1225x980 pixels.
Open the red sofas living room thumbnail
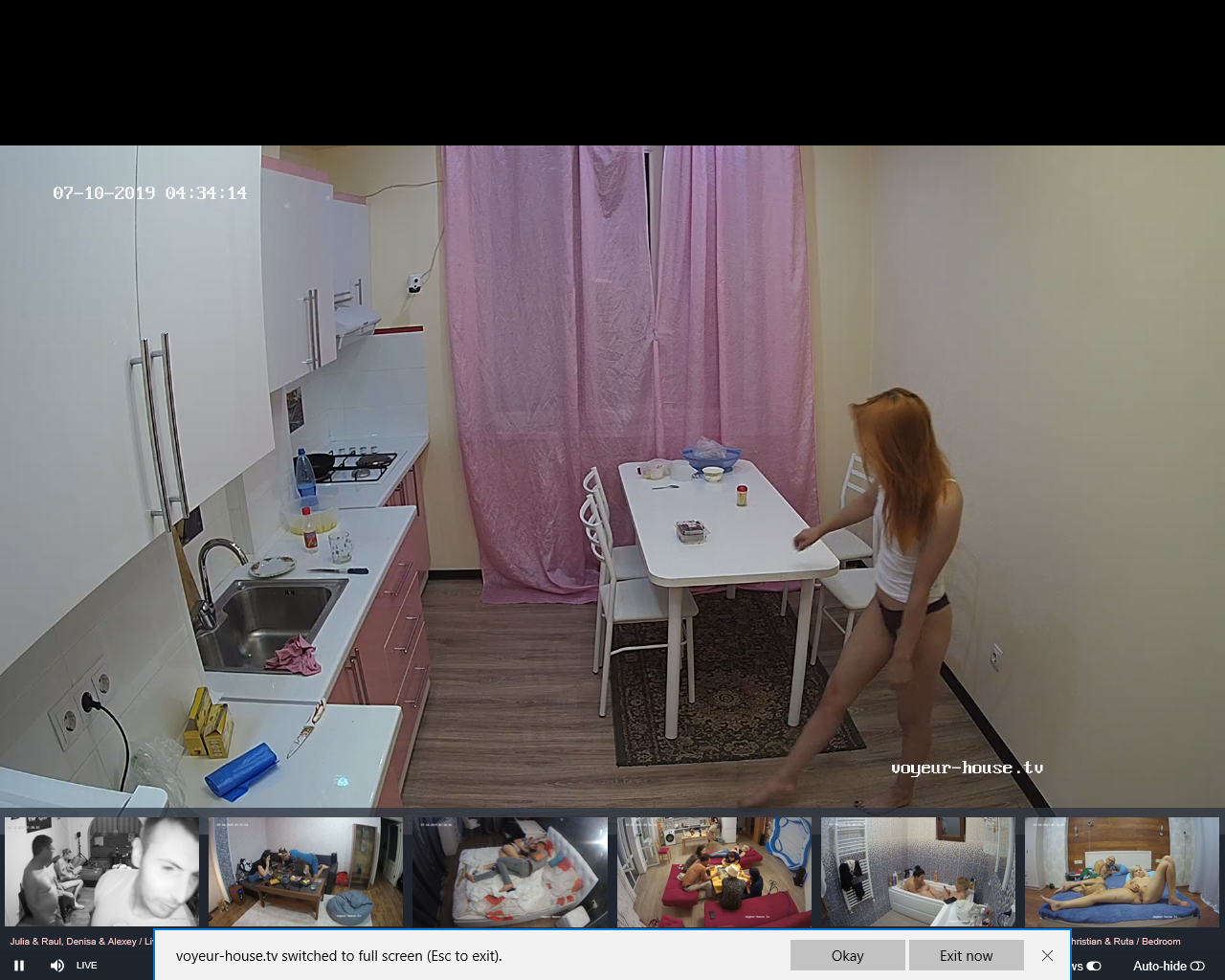click(714, 872)
